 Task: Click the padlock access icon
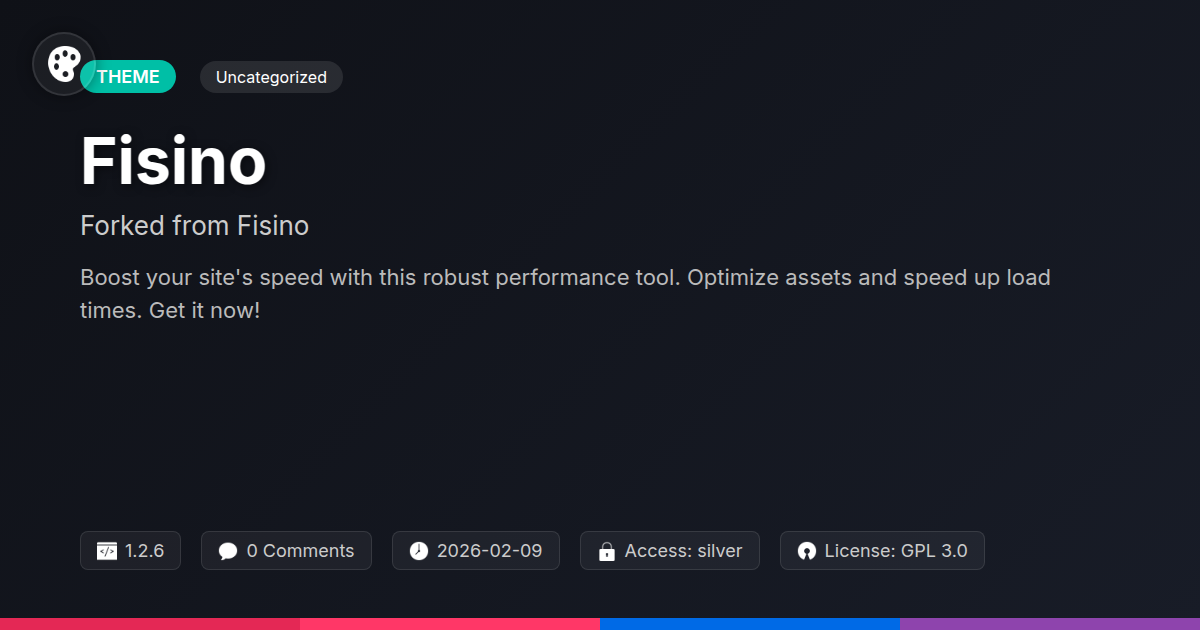pos(606,551)
